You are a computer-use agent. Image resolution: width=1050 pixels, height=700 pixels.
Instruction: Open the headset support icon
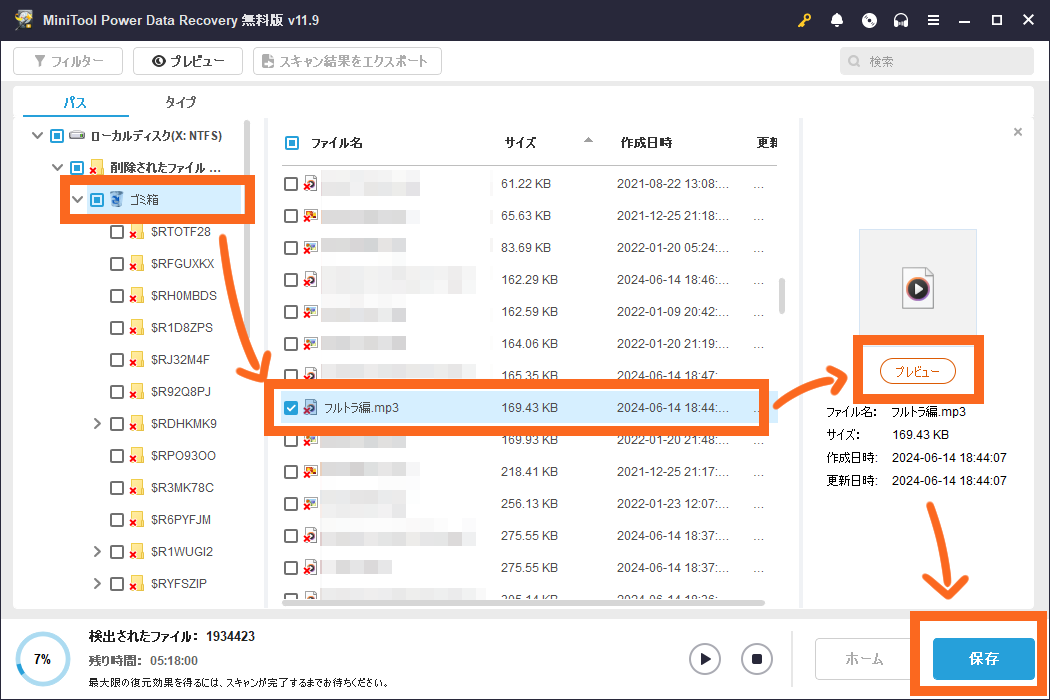[901, 20]
